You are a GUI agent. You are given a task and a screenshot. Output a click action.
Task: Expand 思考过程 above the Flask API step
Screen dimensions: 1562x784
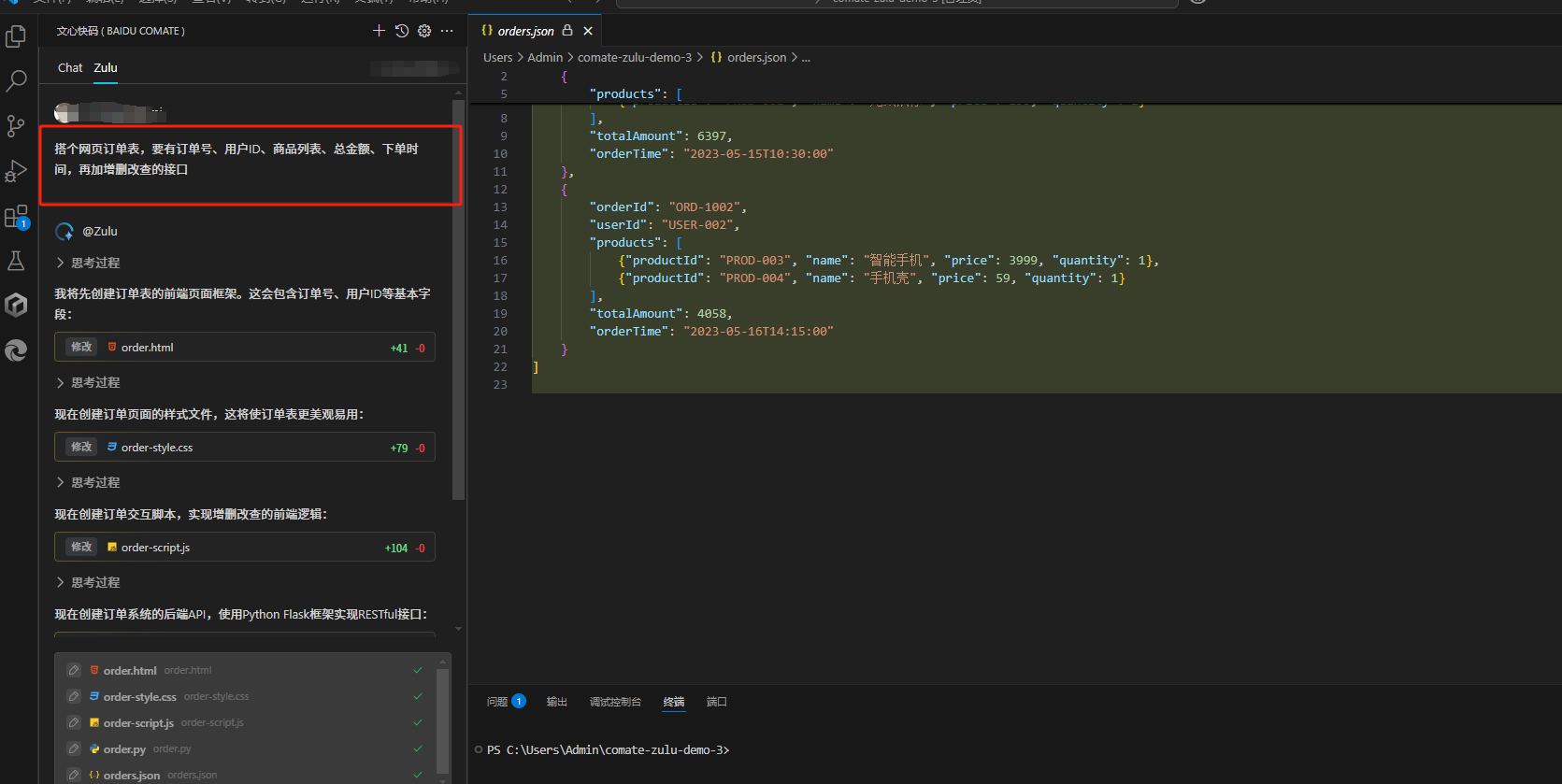click(88, 582)
